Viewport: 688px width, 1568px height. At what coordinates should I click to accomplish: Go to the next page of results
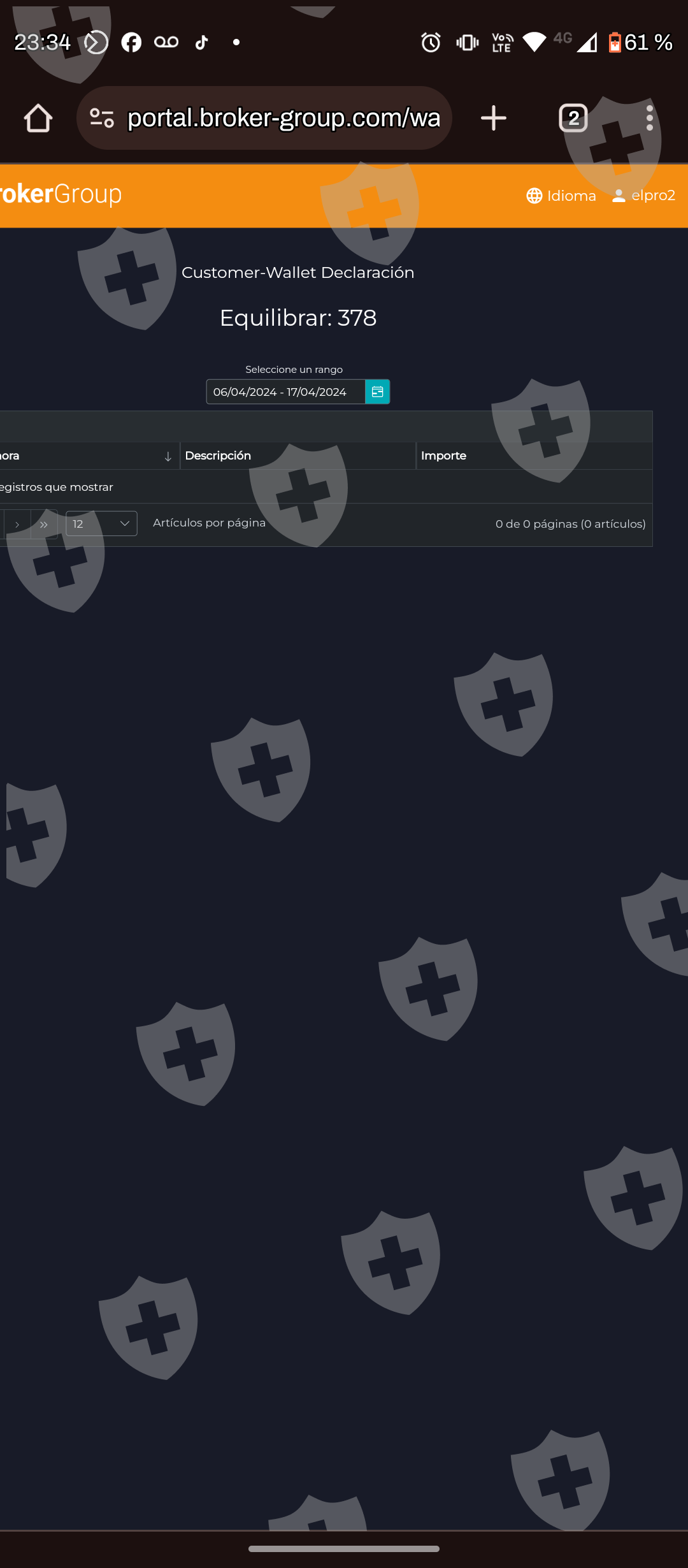(x=17, y=525)
